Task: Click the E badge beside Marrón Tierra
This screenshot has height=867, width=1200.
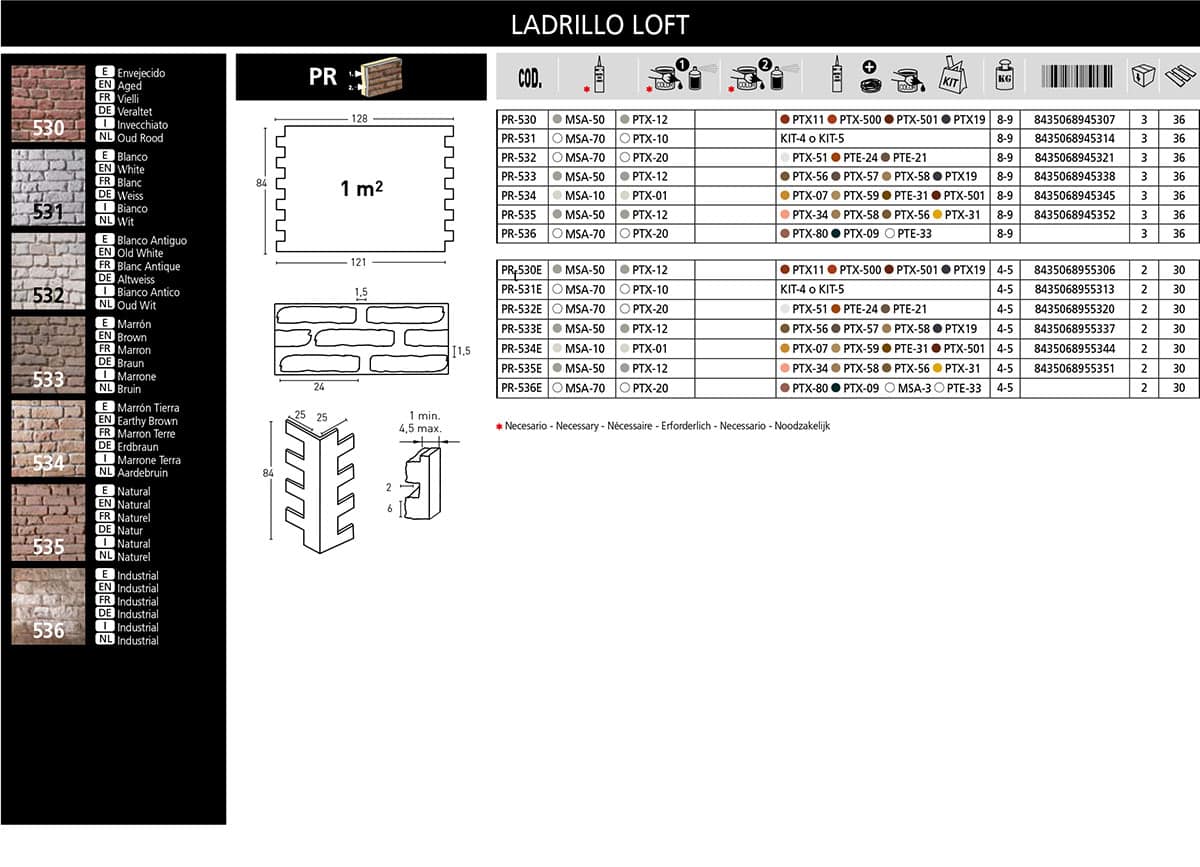Action: [103, 407]
